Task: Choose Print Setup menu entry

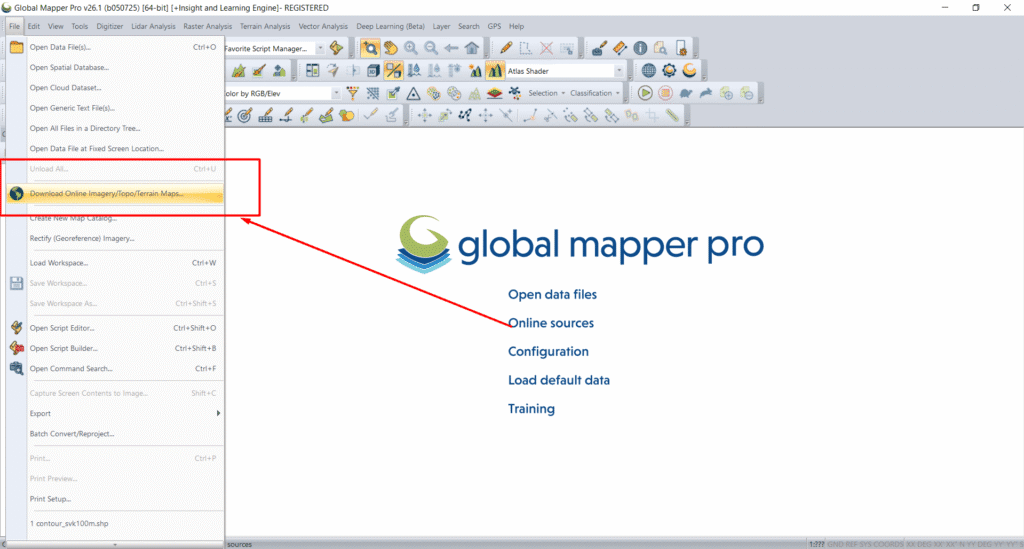Action: click(115, 499)
